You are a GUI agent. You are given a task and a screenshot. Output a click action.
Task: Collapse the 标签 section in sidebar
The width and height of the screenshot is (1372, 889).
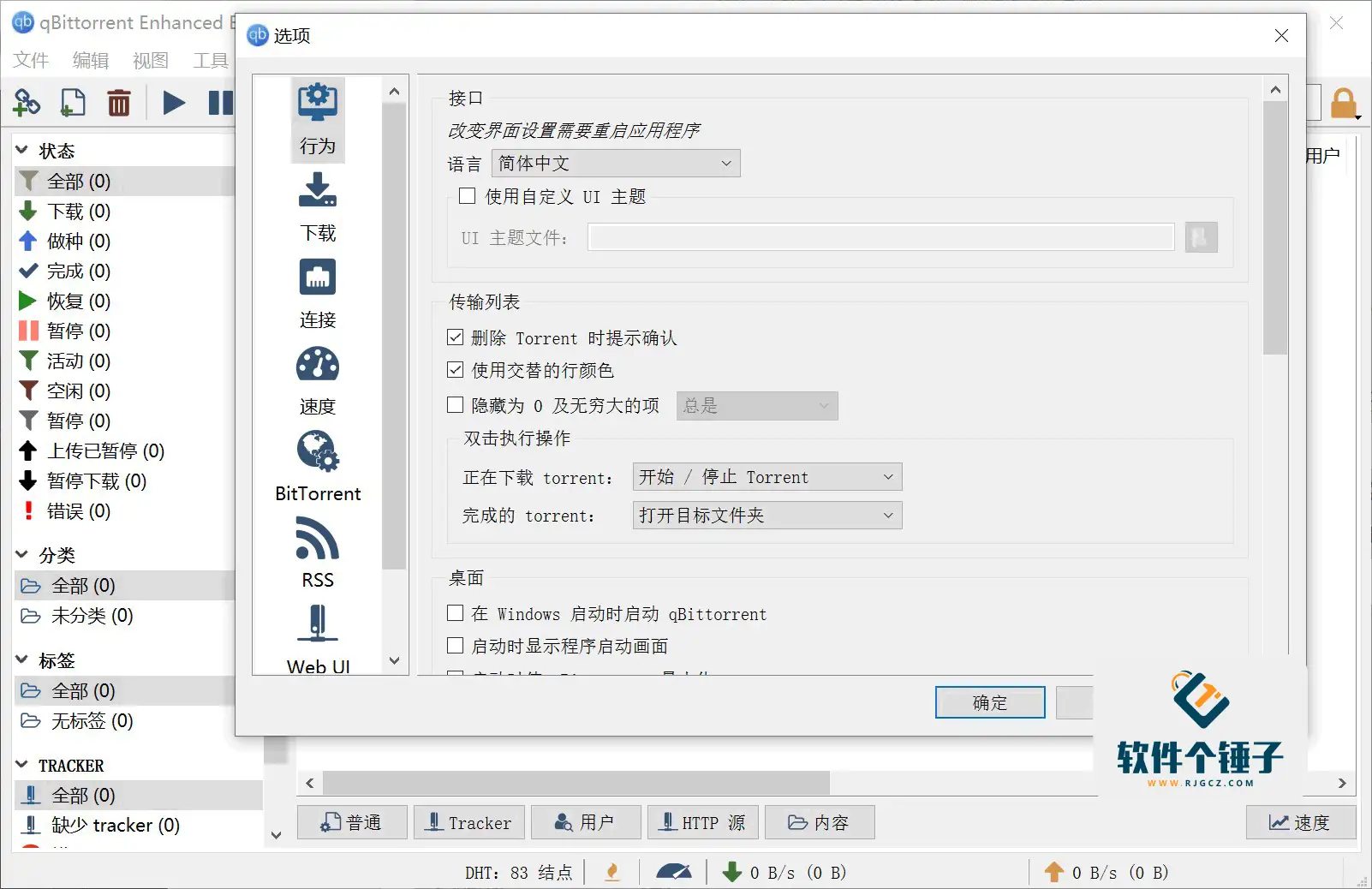(22, 660)
